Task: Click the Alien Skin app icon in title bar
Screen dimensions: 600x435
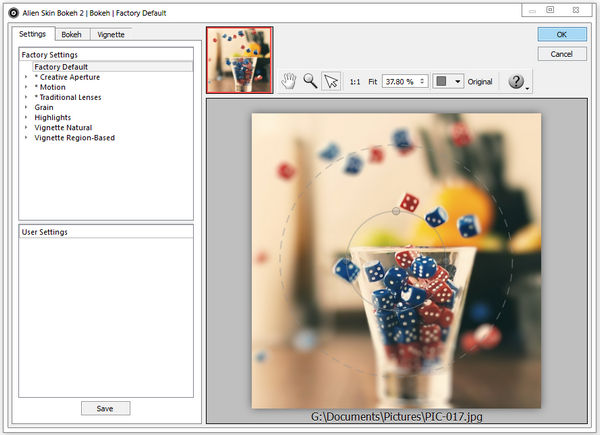Action: [x=10, y=11]
